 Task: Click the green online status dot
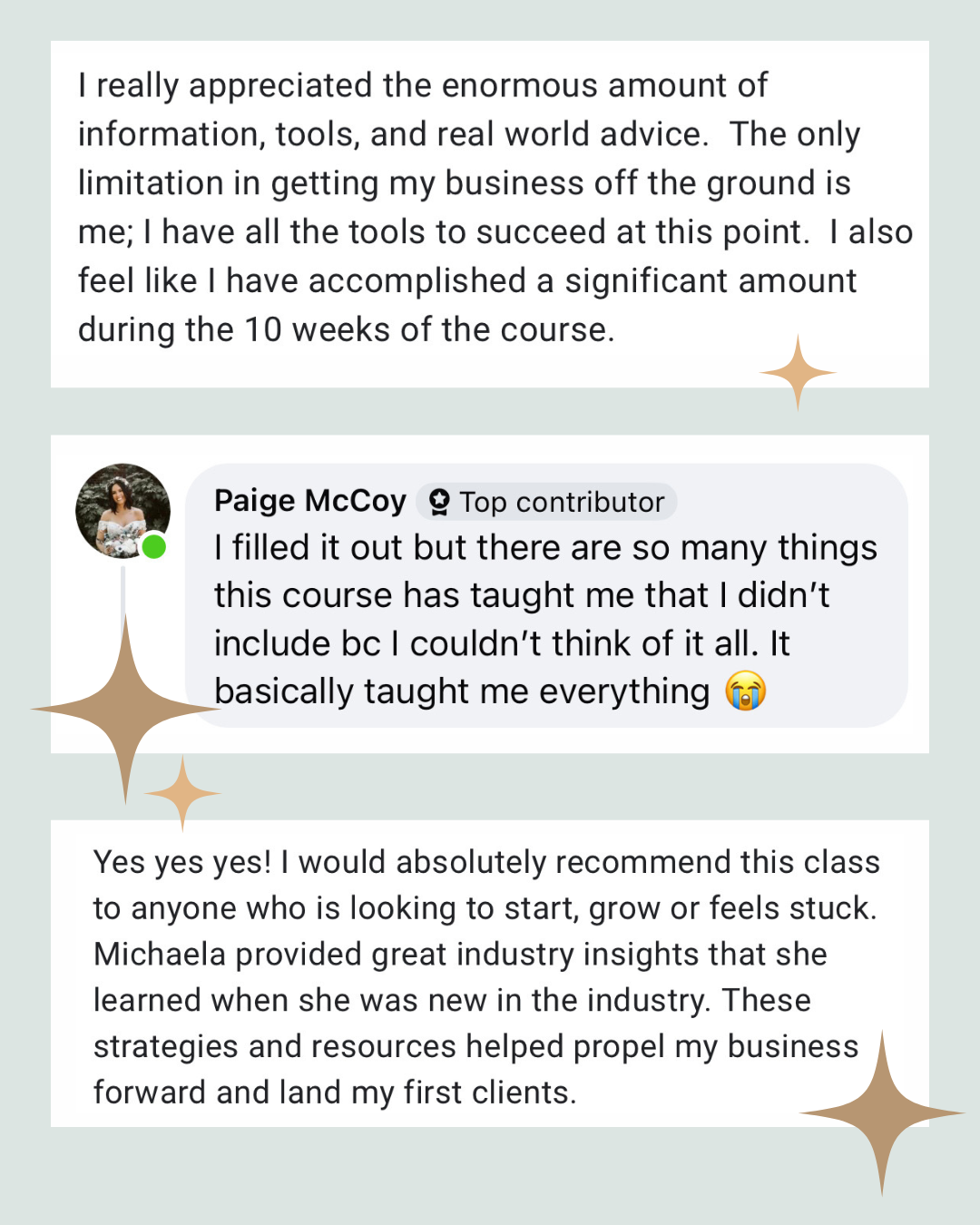154,546
